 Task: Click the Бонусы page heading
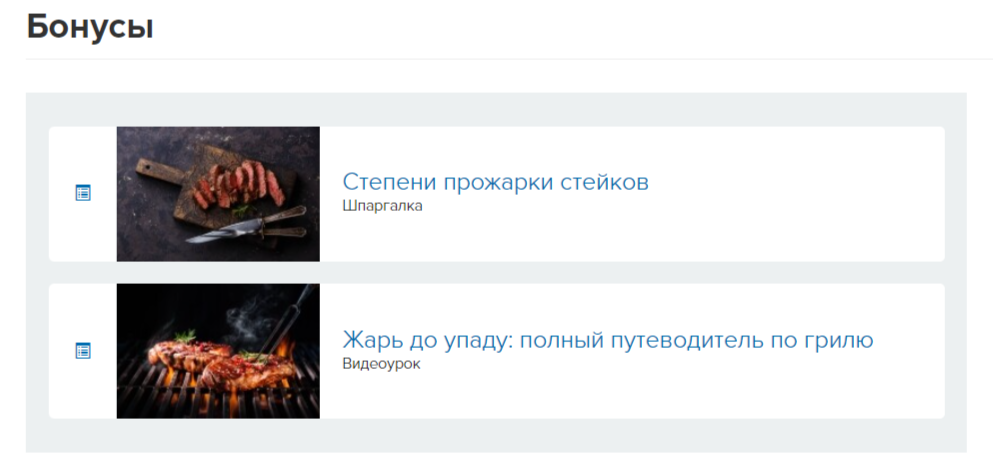point(90,28)
